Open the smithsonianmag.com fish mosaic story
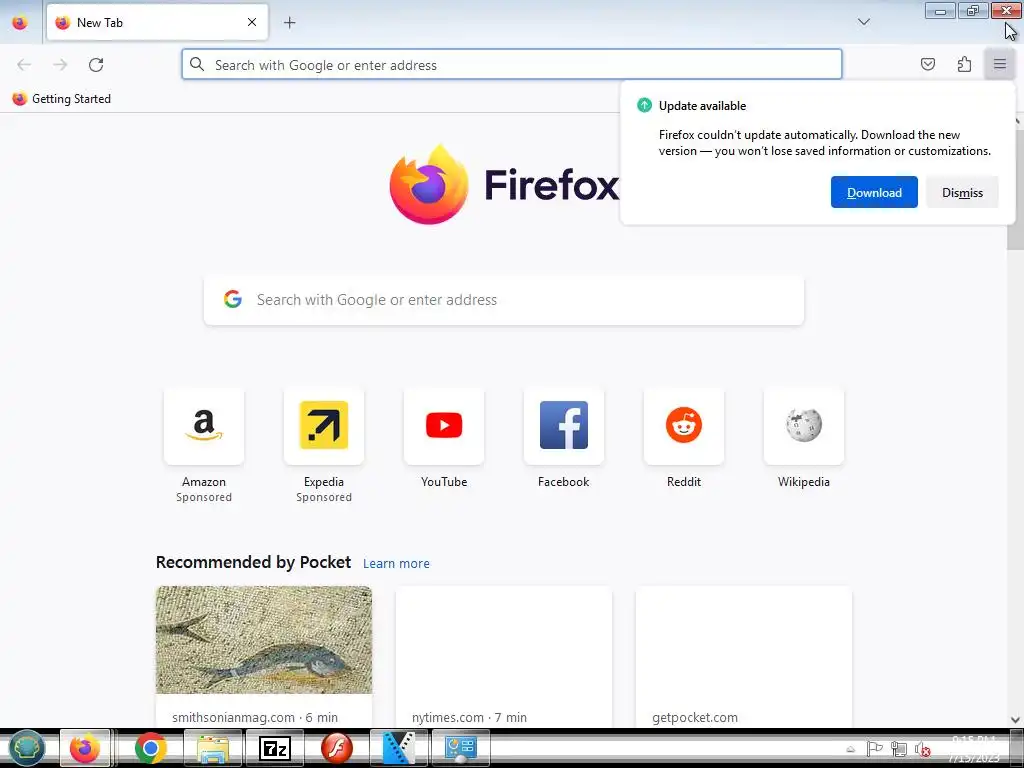1024x768 pixels. [264, 656]
